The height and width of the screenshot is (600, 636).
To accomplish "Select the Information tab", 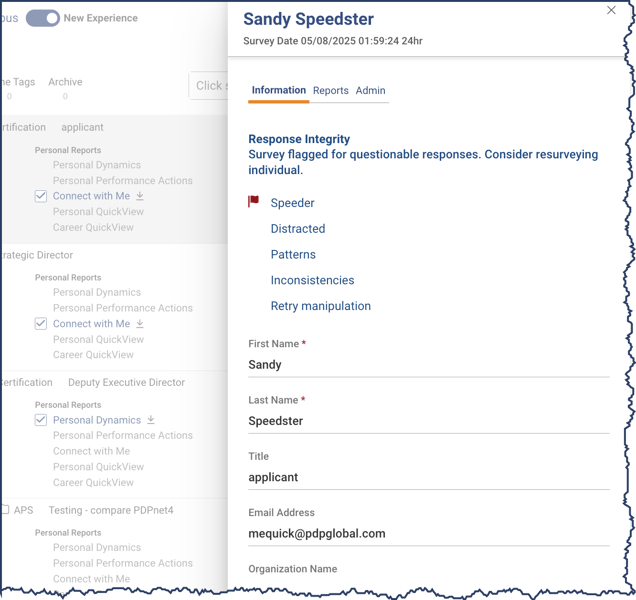I will pos(279,90).
